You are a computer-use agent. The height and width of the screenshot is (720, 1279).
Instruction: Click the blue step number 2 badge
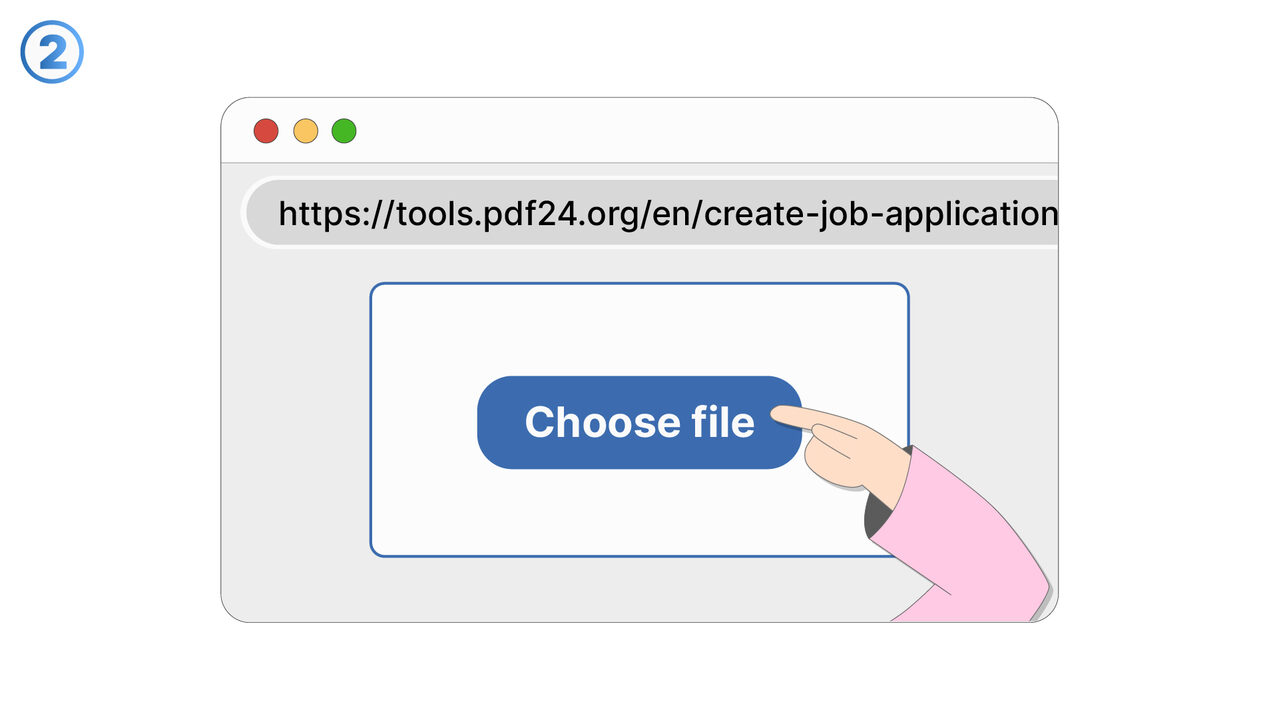point(52,52)
